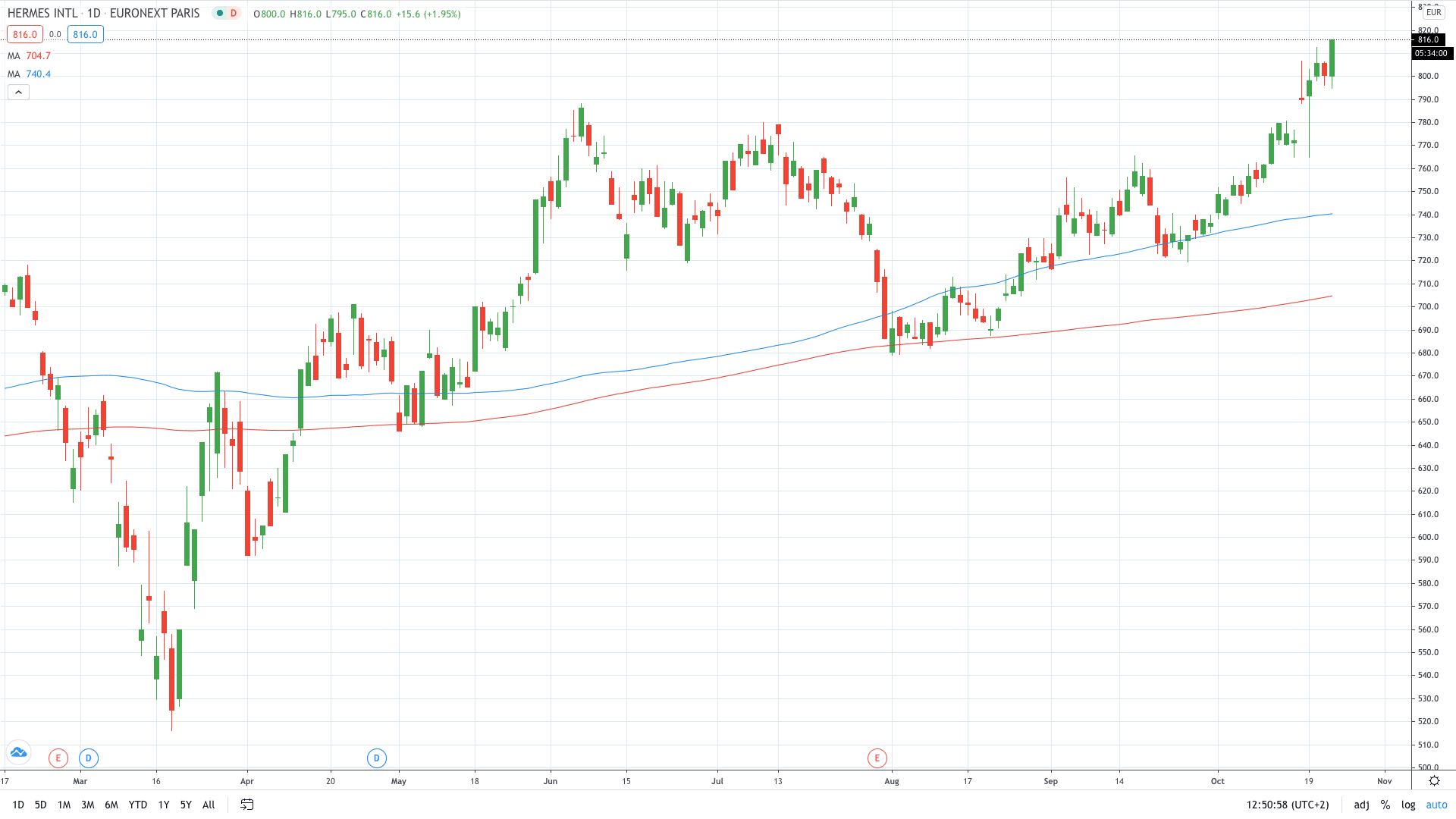Select the 5Y time range
This screenshot has width=1456, height=819.
click(186, 805)
